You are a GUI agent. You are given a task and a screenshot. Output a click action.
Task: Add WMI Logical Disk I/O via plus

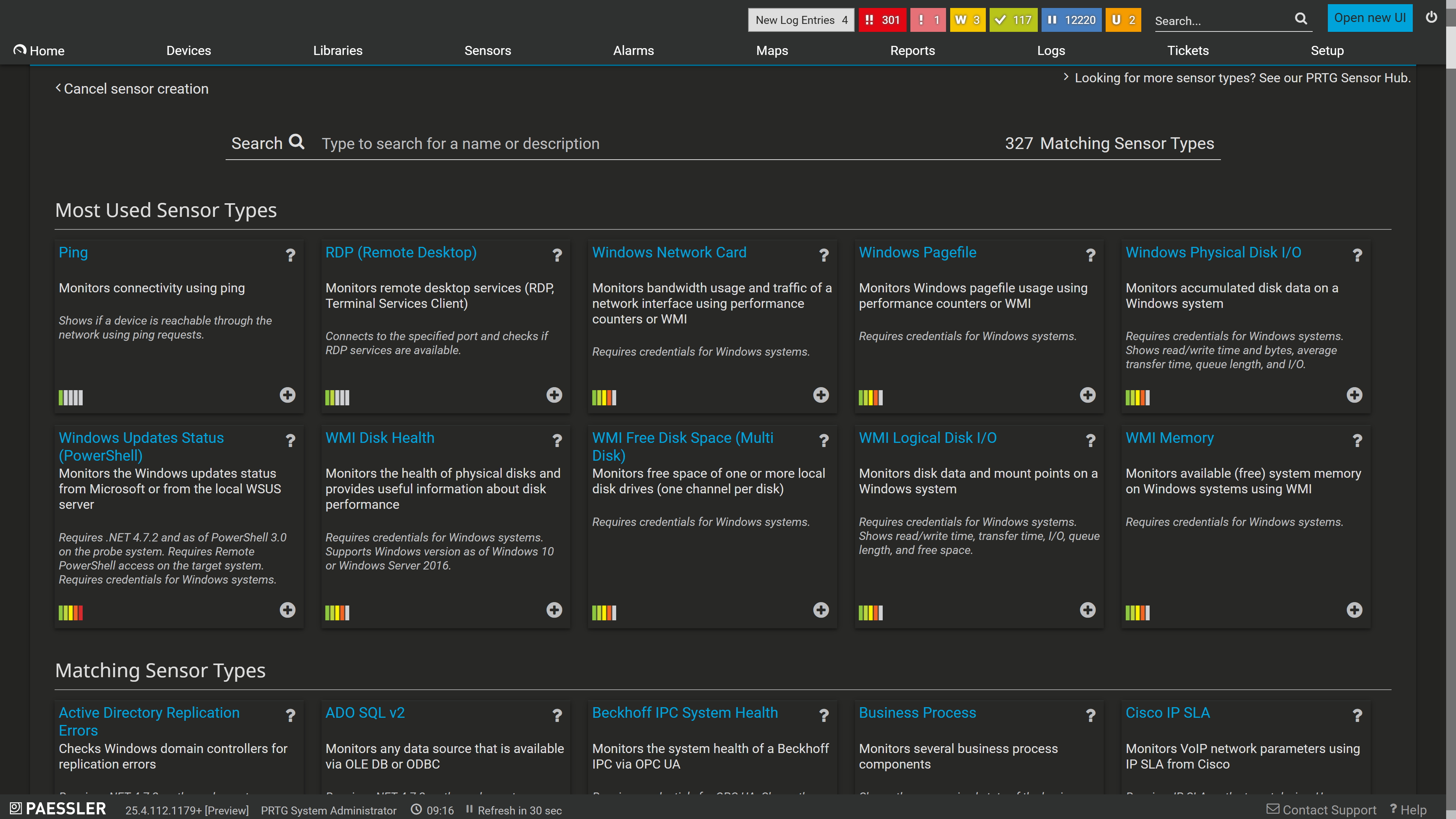[1088, 610]
